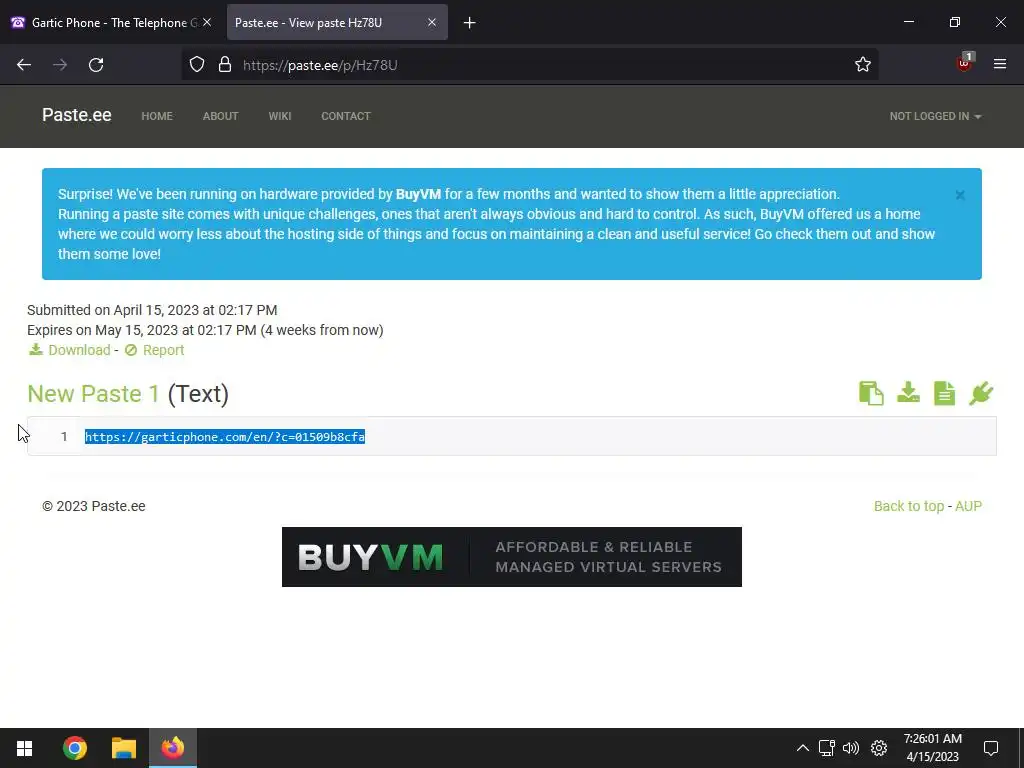Viewport: 1024px width, 768px height.
Task: Click the BuyVM advertisement banner
Action: [511, 557]
